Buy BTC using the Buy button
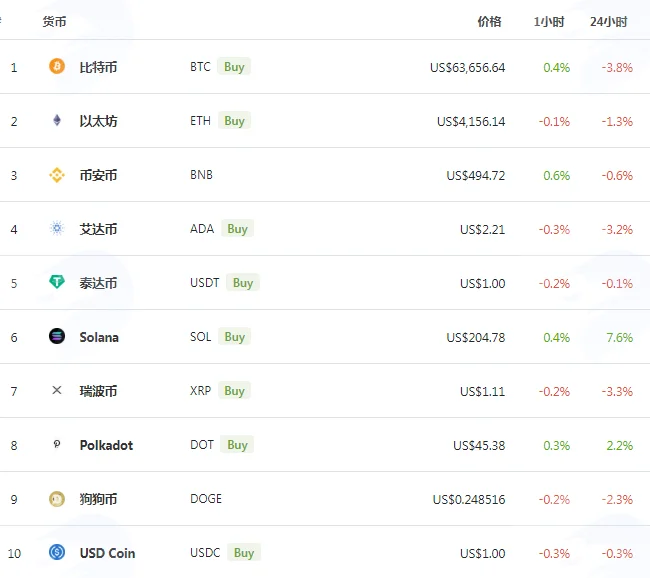This screenshot has height=578, width=650. pyautogui.click(x=234, y=66)
